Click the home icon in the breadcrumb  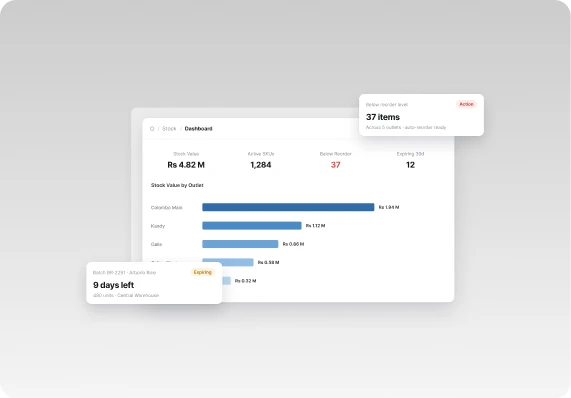(x=152, y=129)
